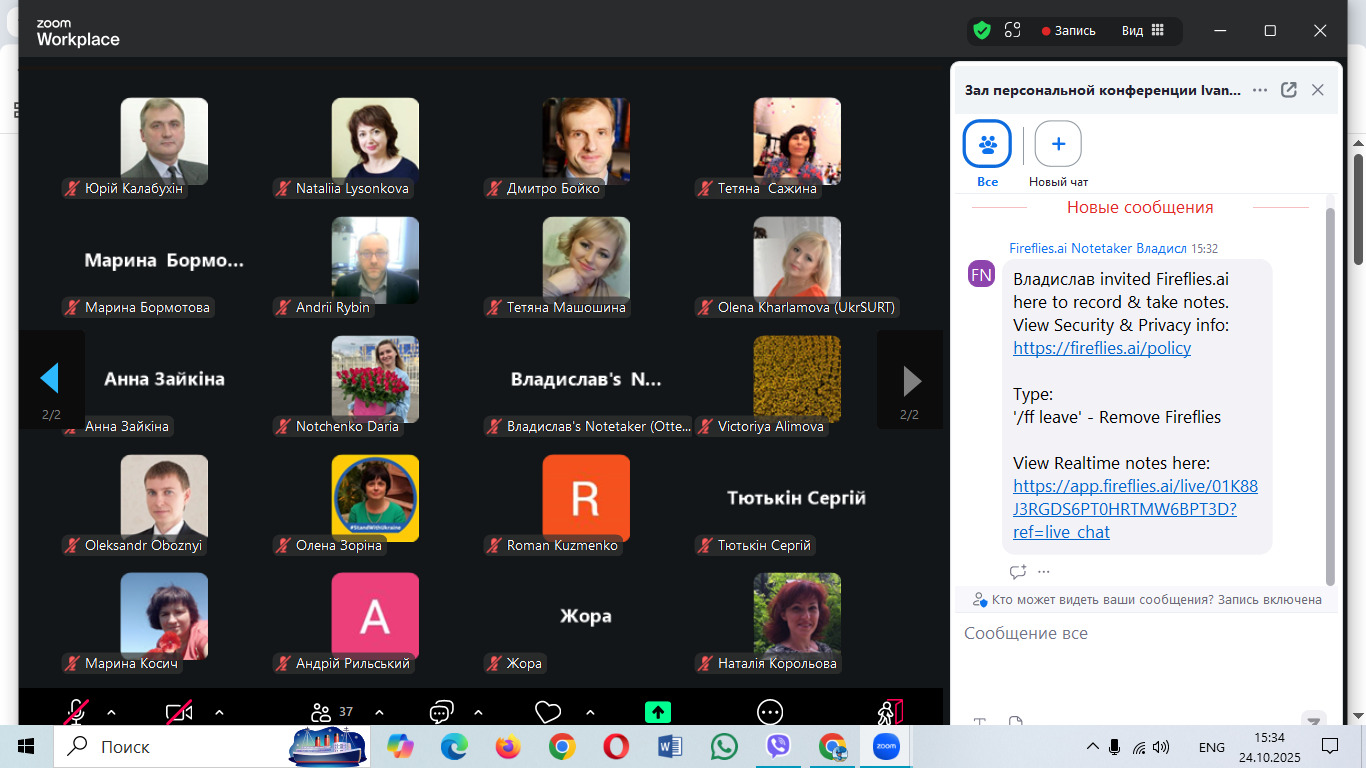Click the Сообщение все message input field
The height and width of the screenshot is (768, 1366).
pyautogui.click(x=1130, y=634)
